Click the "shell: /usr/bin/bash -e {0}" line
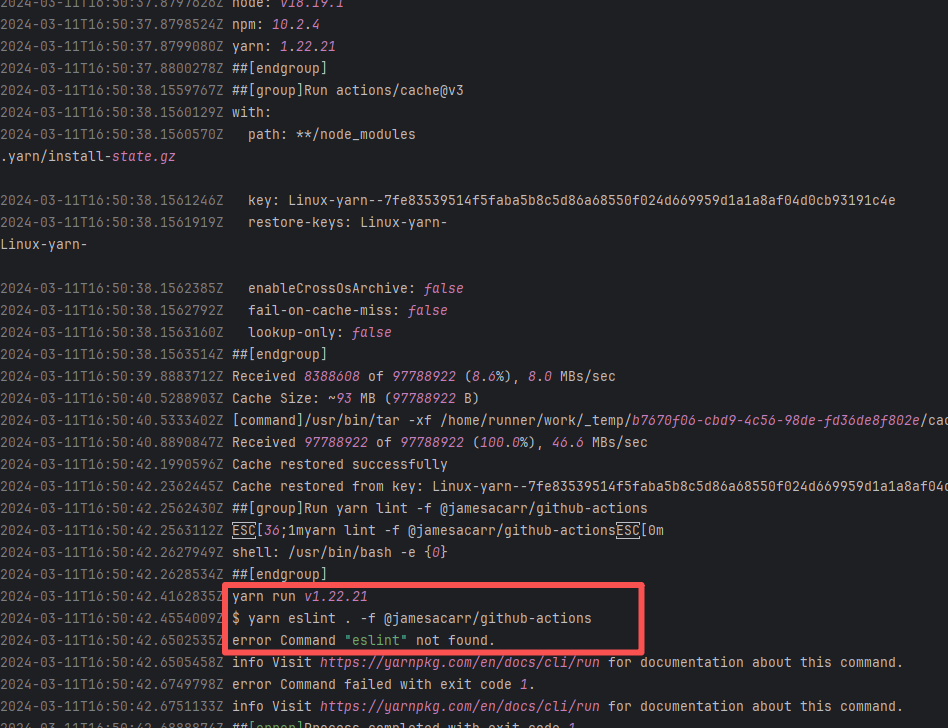Image resolution: width=948 pixels, height=728 pixels. click(339, 552)
